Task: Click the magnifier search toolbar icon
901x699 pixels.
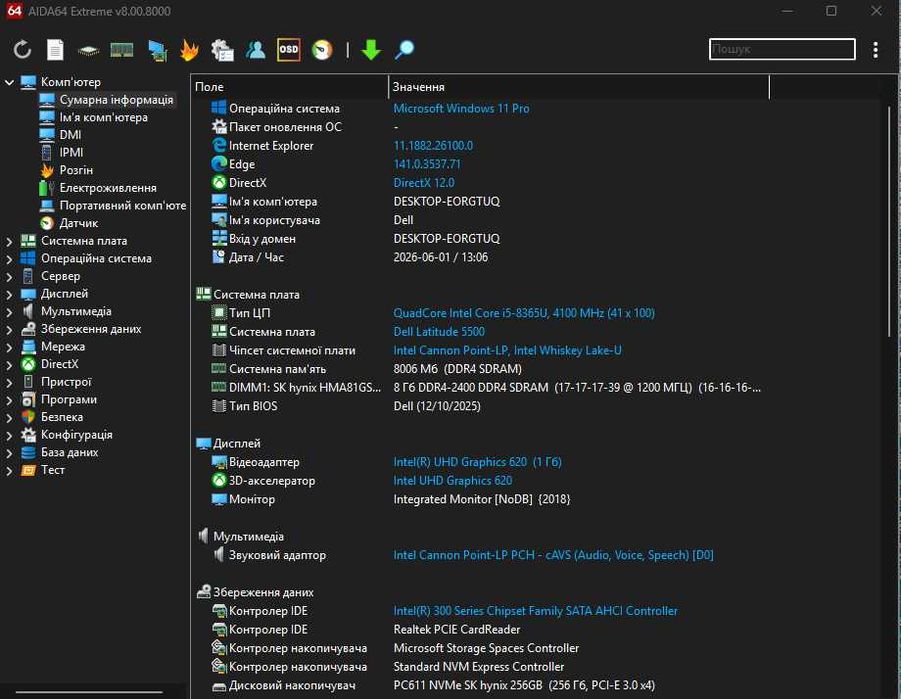Action: pyautogui.click(x=405, y=50)
